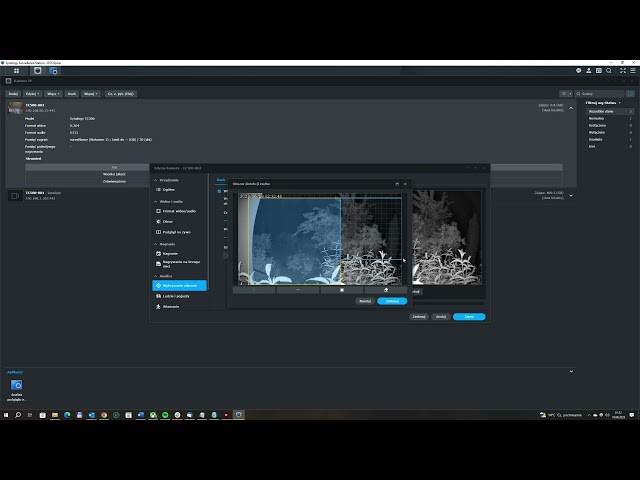Click the last camera toolbar button with parentheses
The width and height of the screenshot is (640, 480).
tap(120, 94)
